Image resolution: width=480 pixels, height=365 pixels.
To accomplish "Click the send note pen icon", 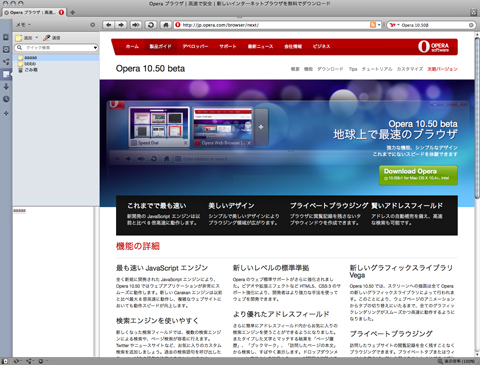I will (47, 38).
